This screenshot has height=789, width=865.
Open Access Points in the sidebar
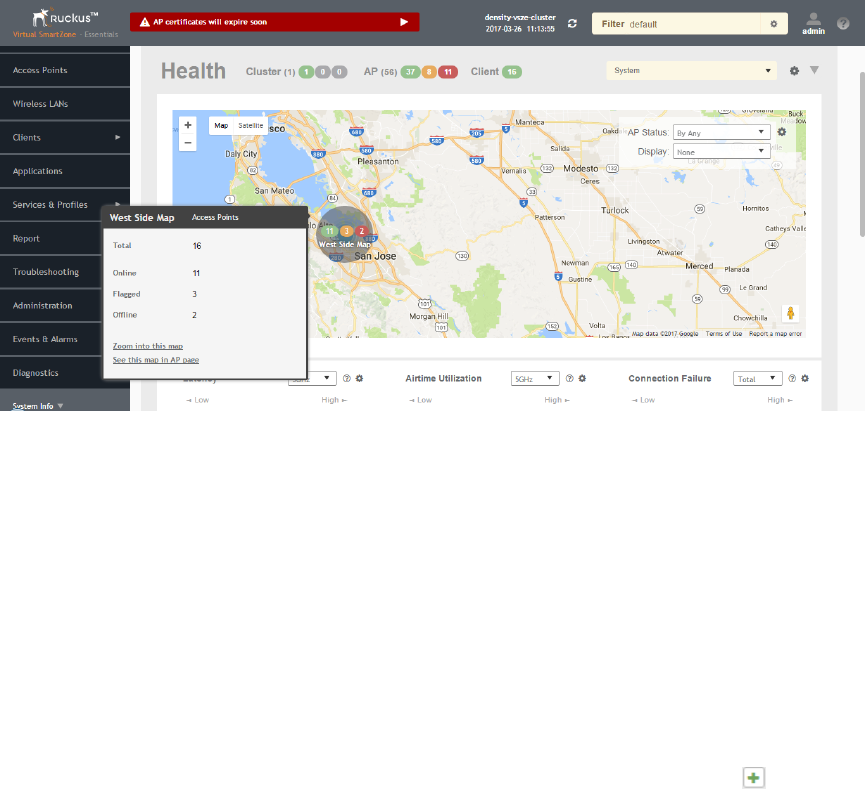pos(65,70)
